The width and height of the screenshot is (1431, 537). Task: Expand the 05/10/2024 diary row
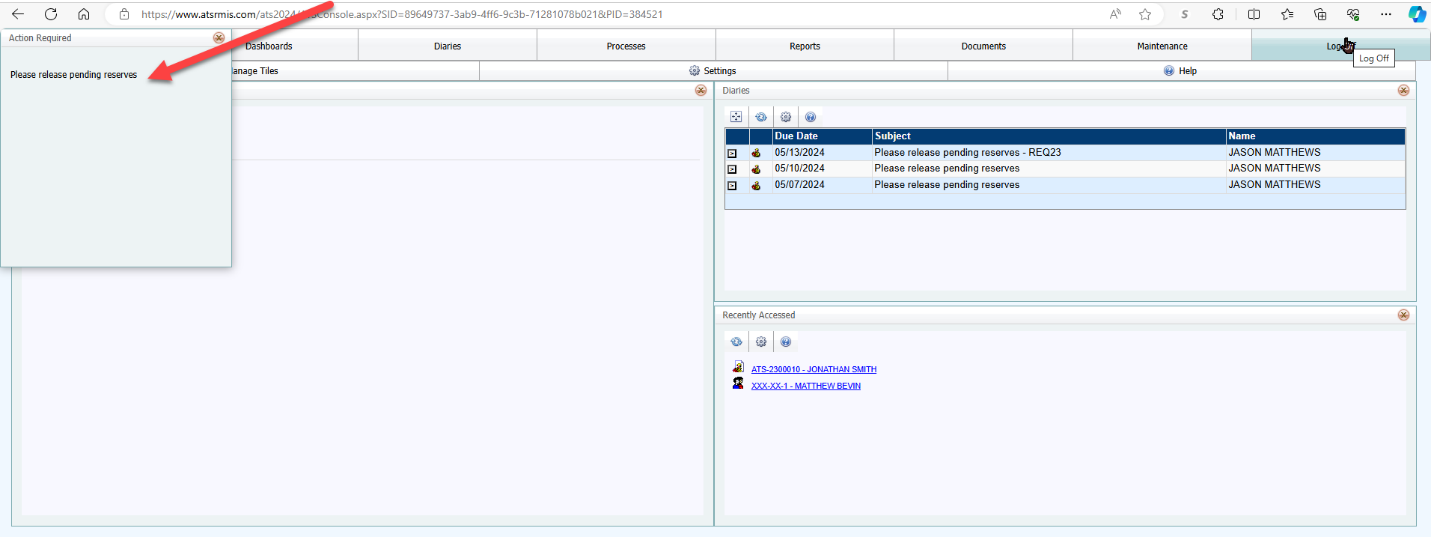coord(732,169)
